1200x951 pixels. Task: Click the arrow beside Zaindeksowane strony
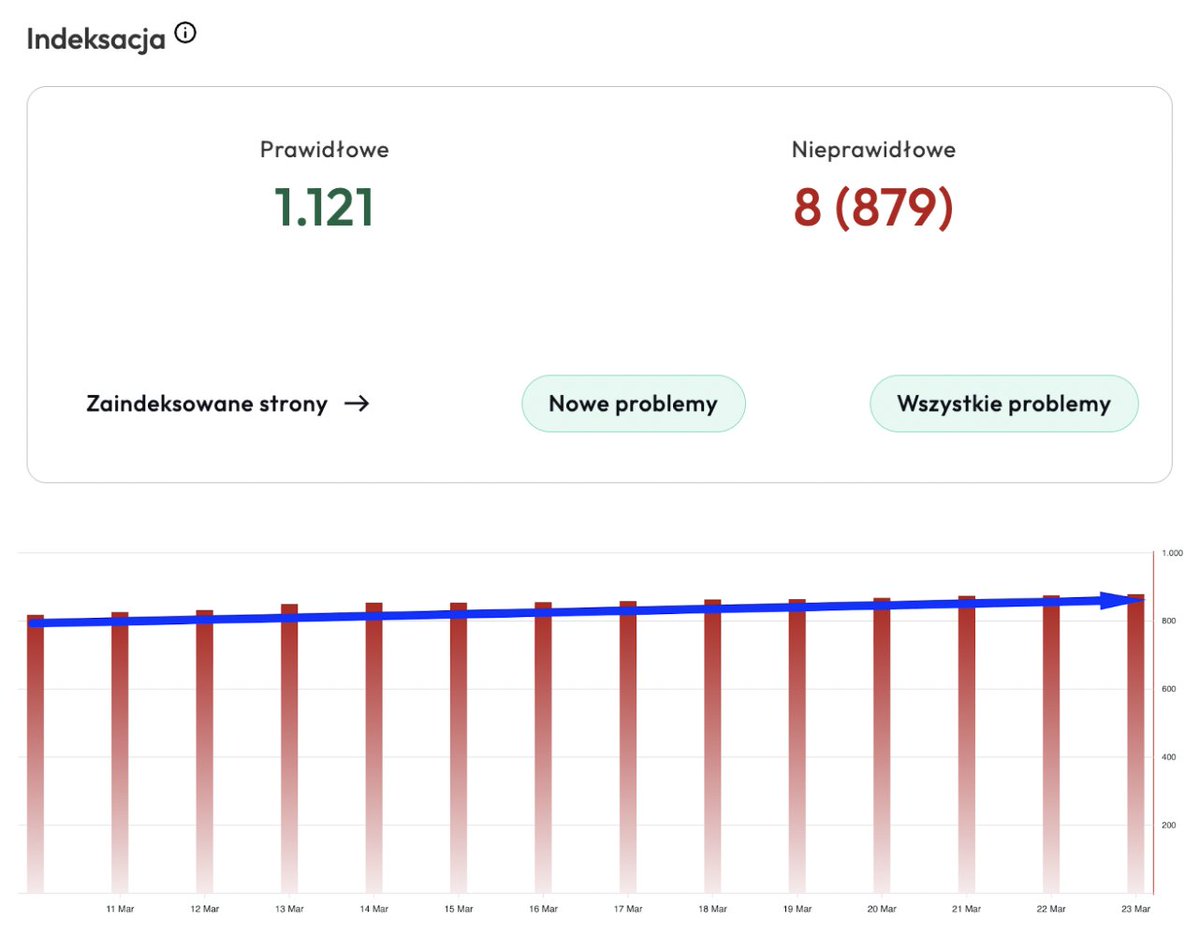[x=358, y=404]
